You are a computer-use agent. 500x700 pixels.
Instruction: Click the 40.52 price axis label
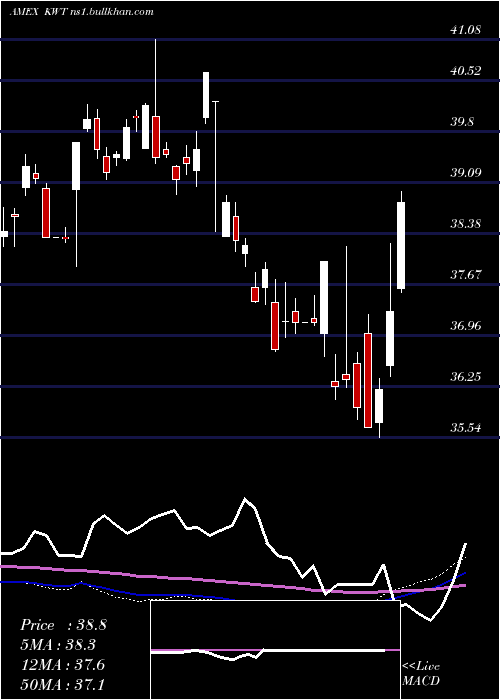point(466,71)
